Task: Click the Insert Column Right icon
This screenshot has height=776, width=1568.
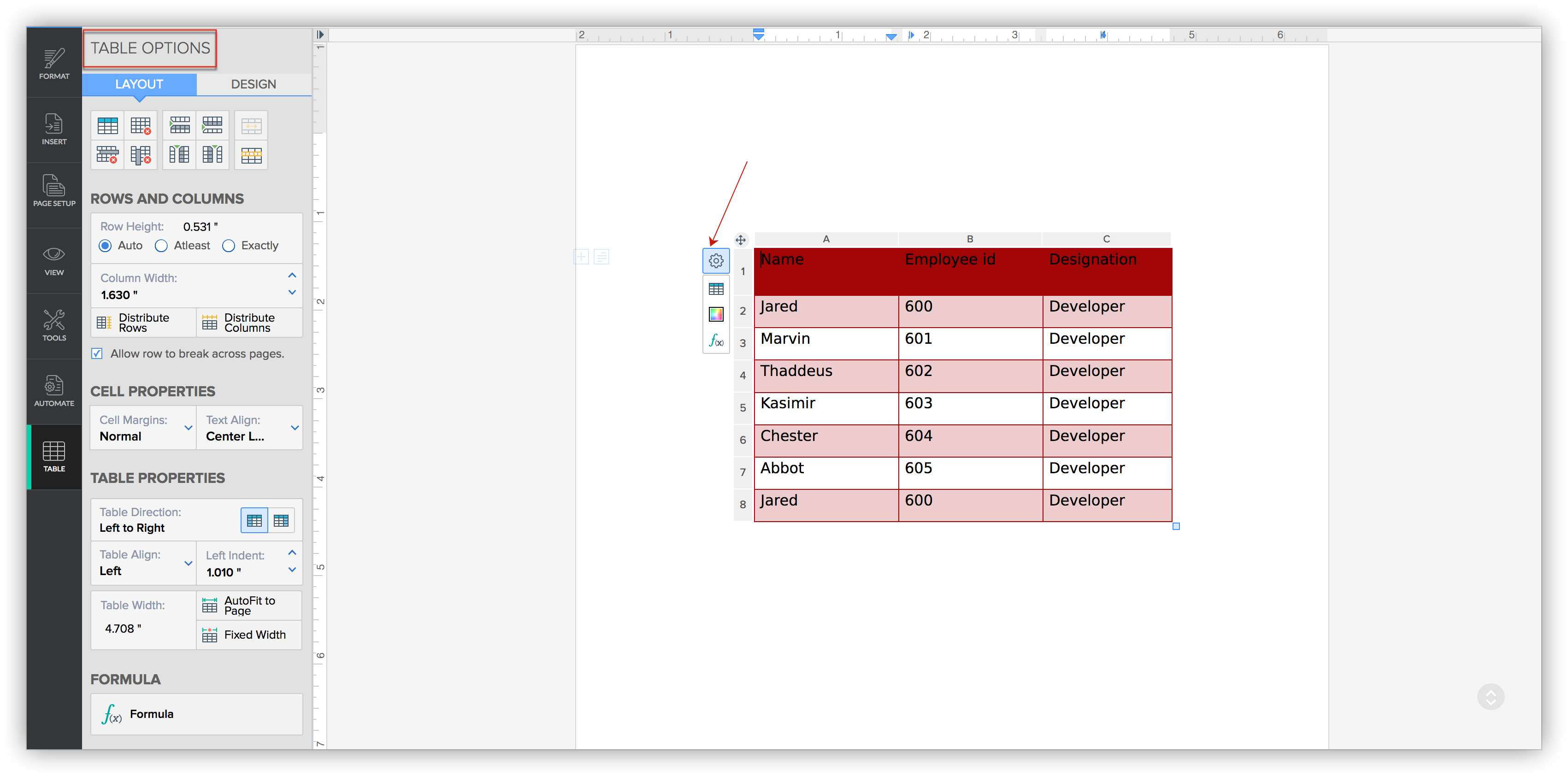Action: click(x=212, y=155)
